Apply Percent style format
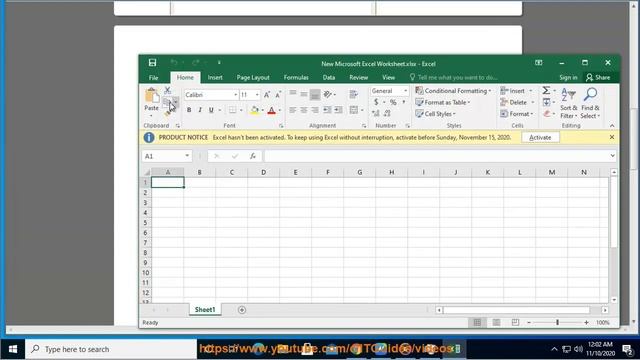Image resolution: width=640 pixels, height=360 pixels. (393, 102)
